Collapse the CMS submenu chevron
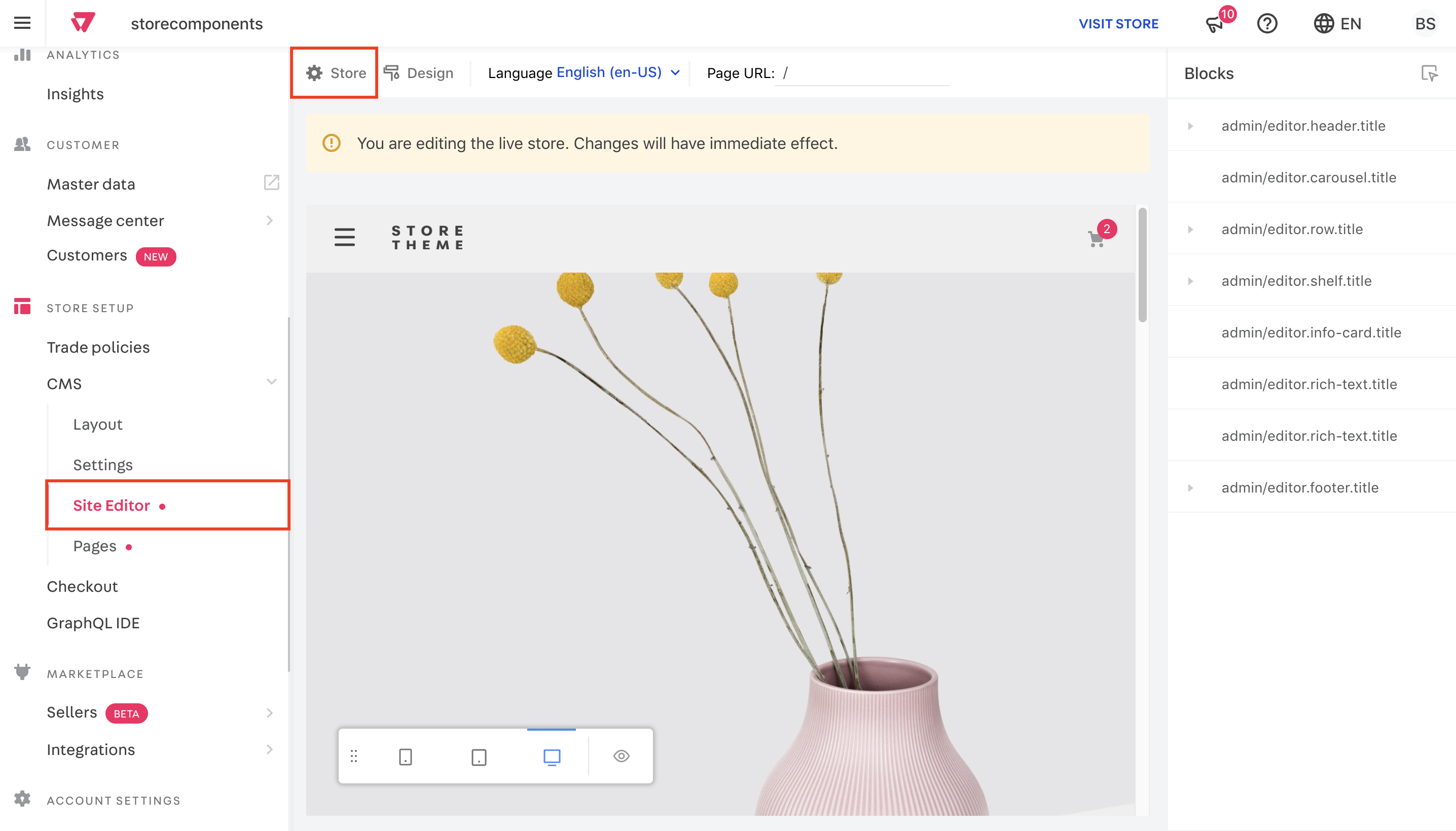Screen dimensions: 1456x831 tap(271, 382)
